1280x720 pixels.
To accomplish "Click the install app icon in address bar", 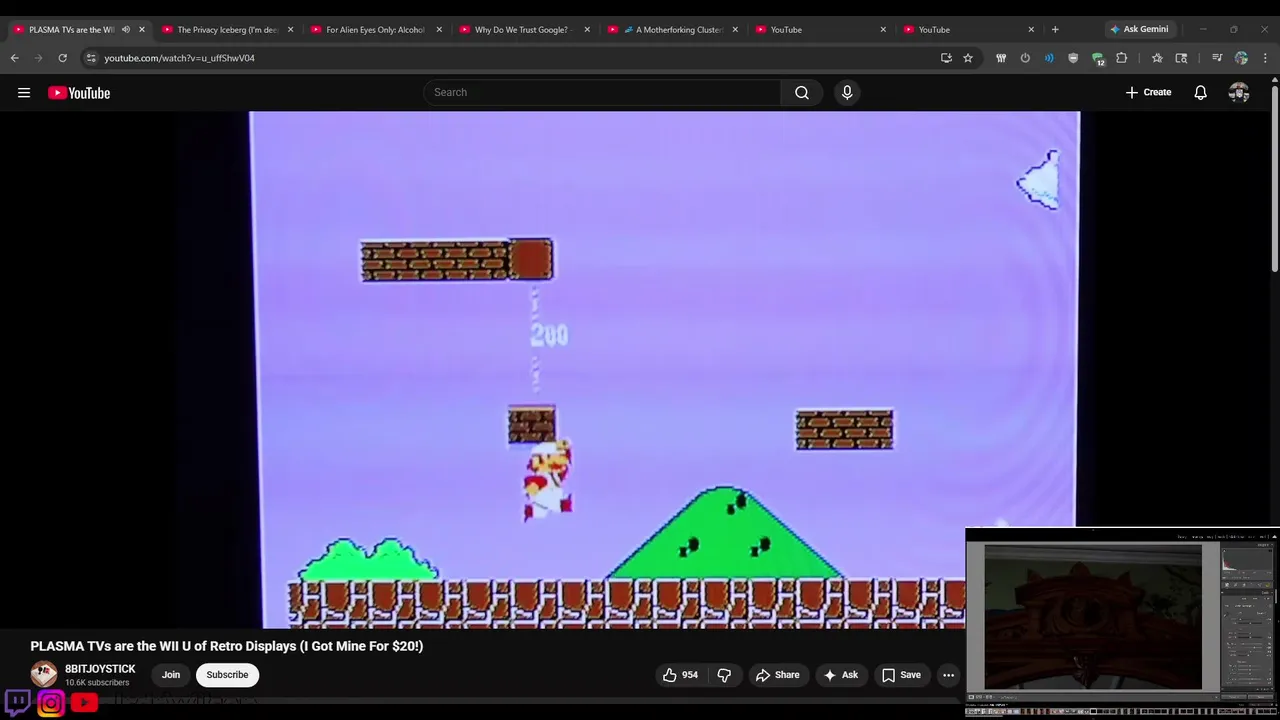I will click(946, 58).
